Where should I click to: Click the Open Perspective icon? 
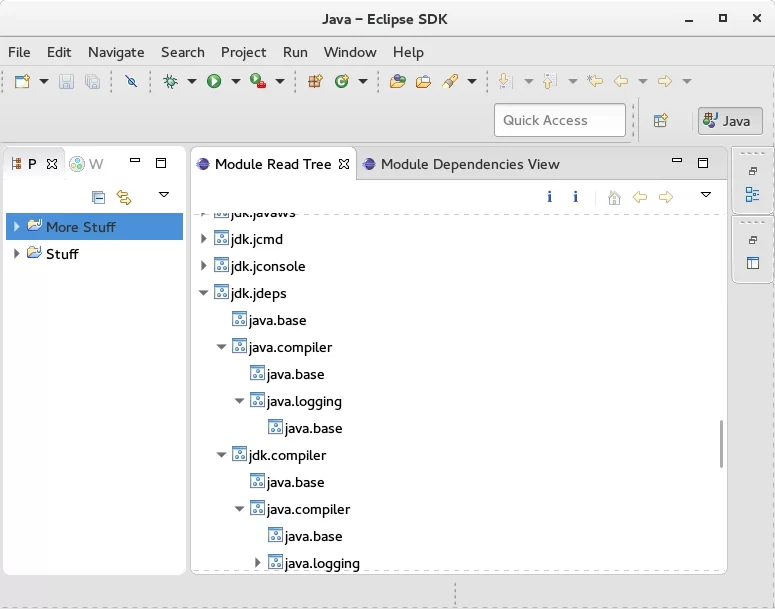coord(661,121)
